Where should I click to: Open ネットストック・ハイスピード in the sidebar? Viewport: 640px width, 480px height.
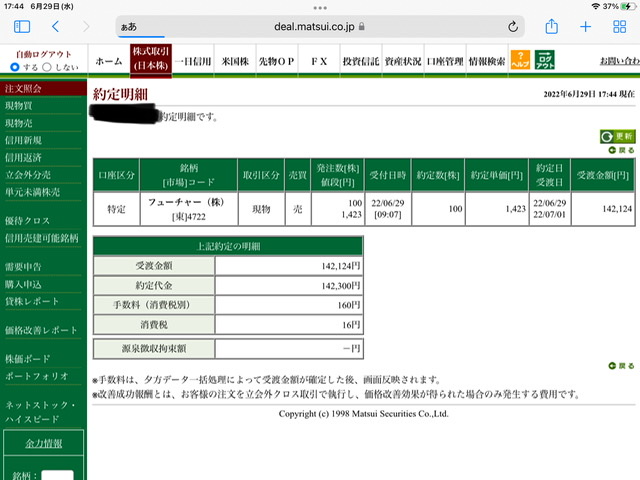point(40,412)
